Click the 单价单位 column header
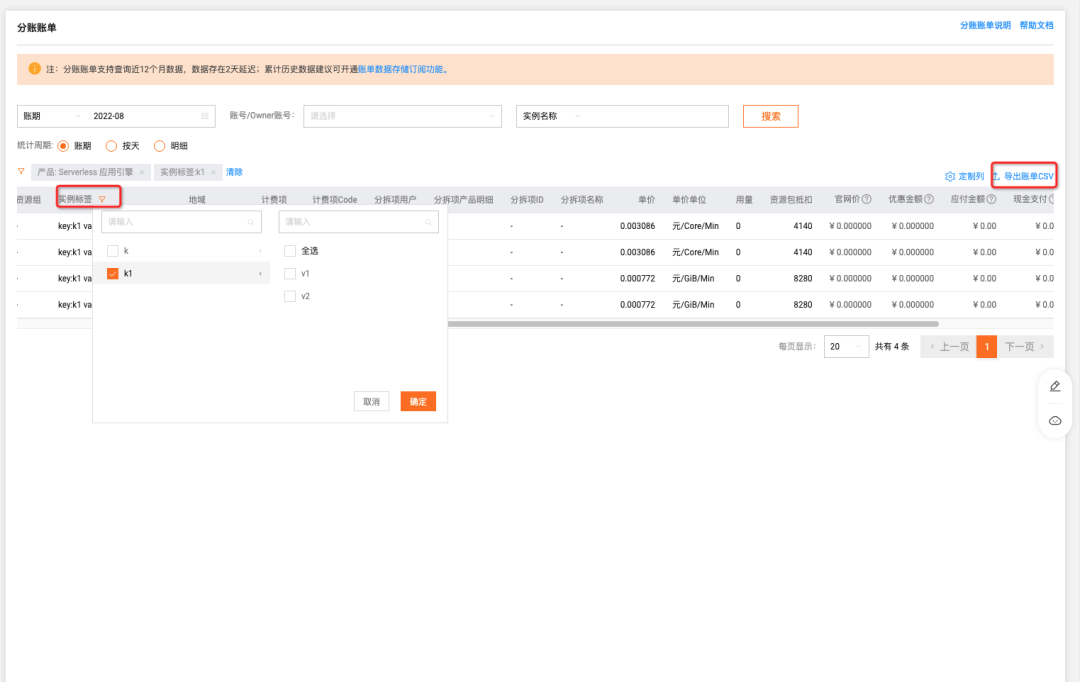Image resolution: width=1080 pixels, height=682 pixels. [689, 200]
